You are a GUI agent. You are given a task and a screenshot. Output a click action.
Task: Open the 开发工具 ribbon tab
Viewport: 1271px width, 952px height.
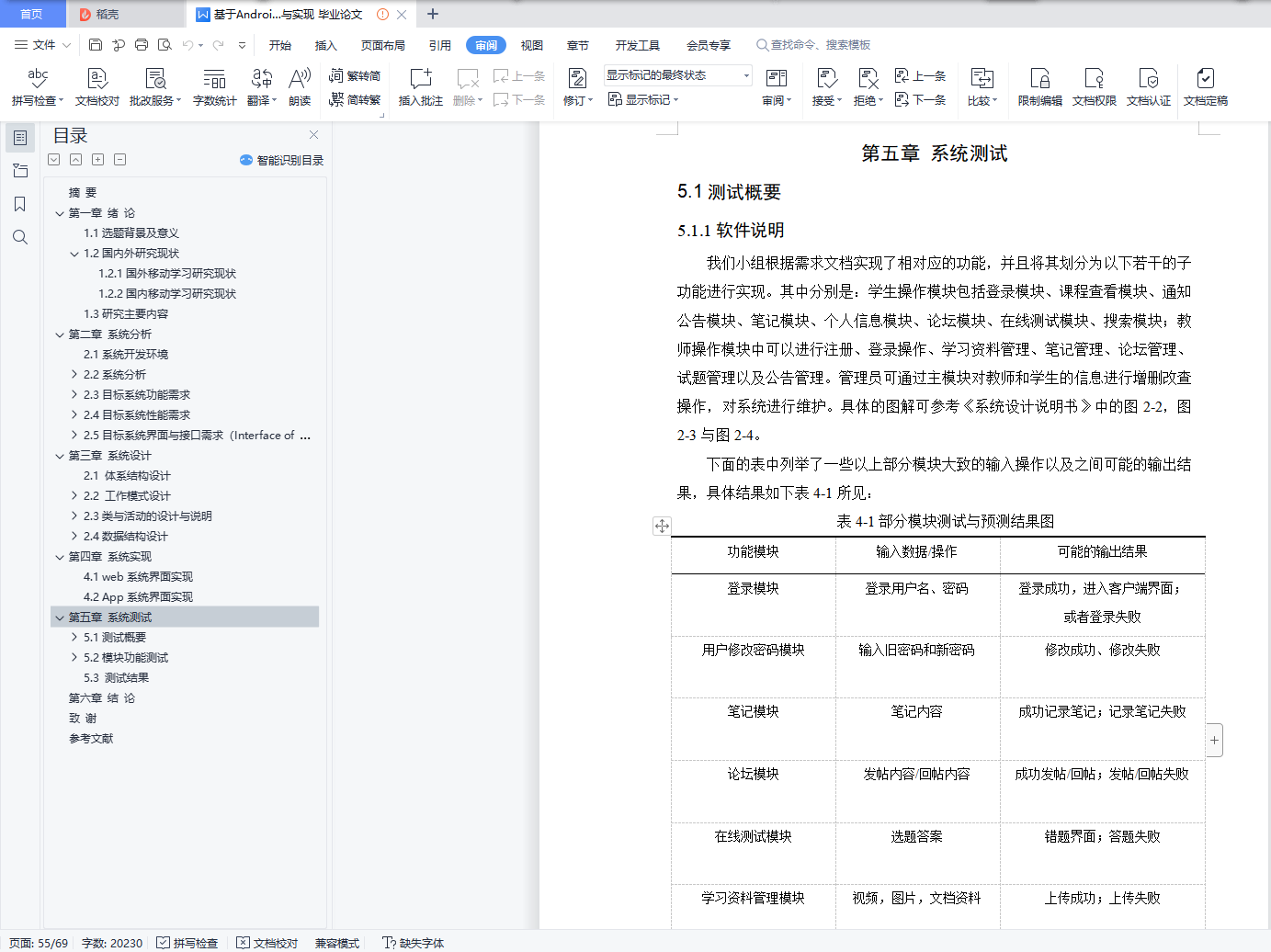click(x=638, y=45)
